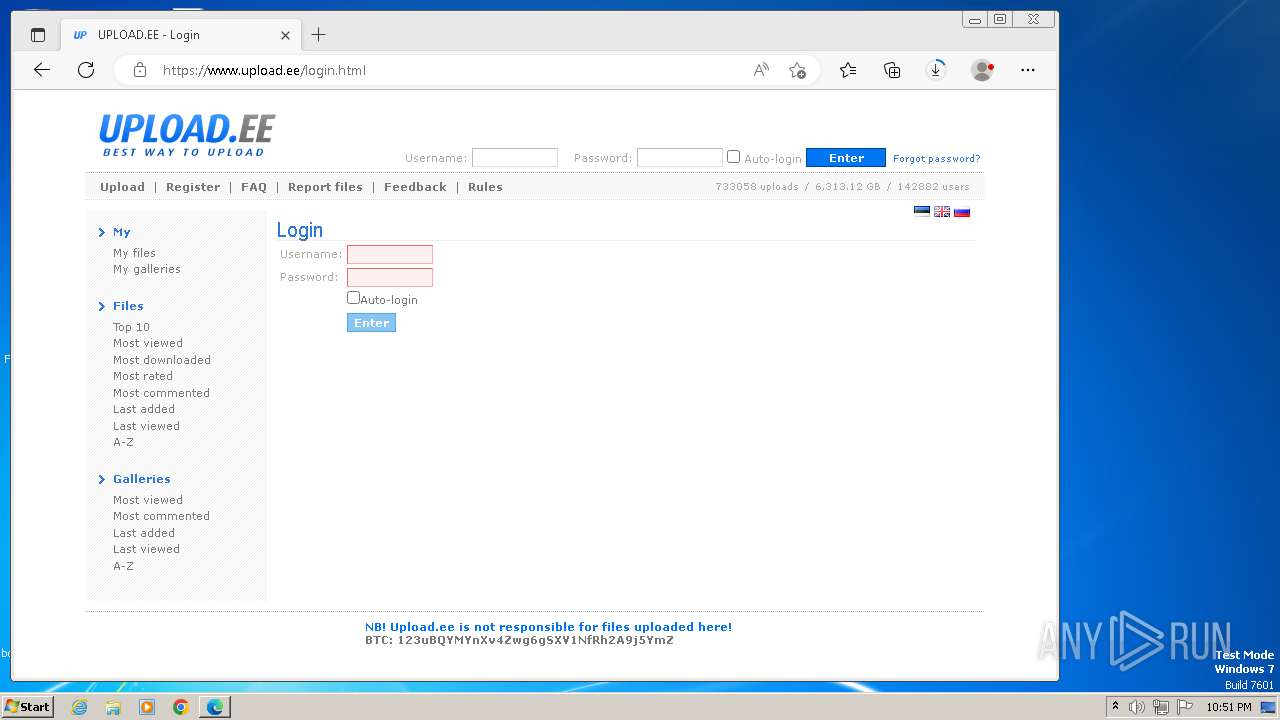1280x720 pixels.
Task: Click the header blue Enter button
Action: pos(846,158)
